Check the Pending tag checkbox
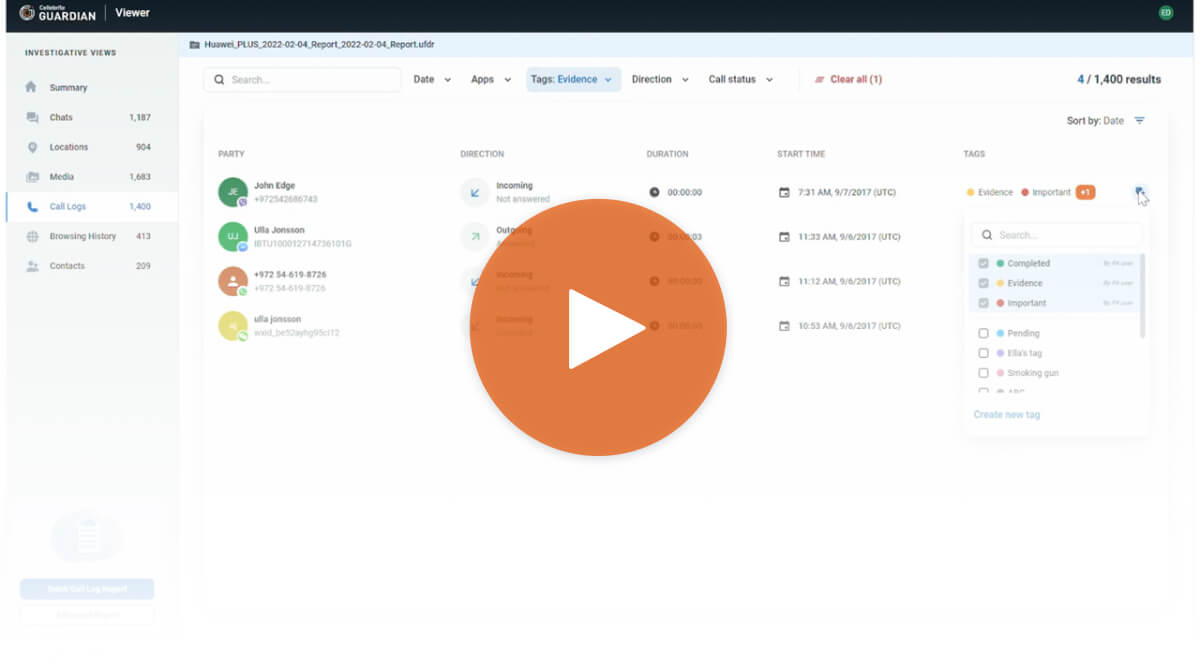Viewport: 1200px width, 662px height. (984, 333)
